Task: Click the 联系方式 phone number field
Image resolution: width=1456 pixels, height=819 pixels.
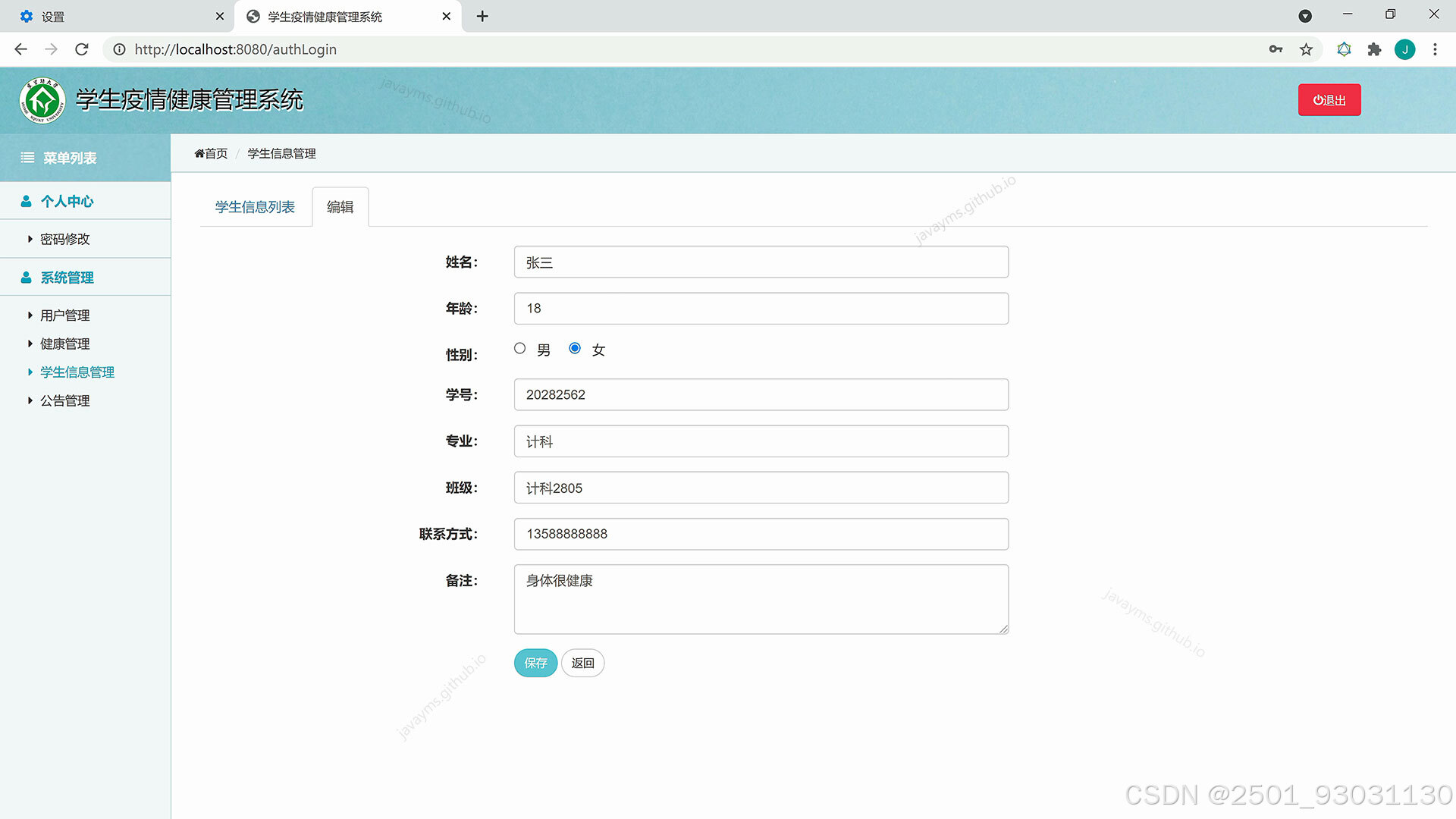Action: coord(761,534)
